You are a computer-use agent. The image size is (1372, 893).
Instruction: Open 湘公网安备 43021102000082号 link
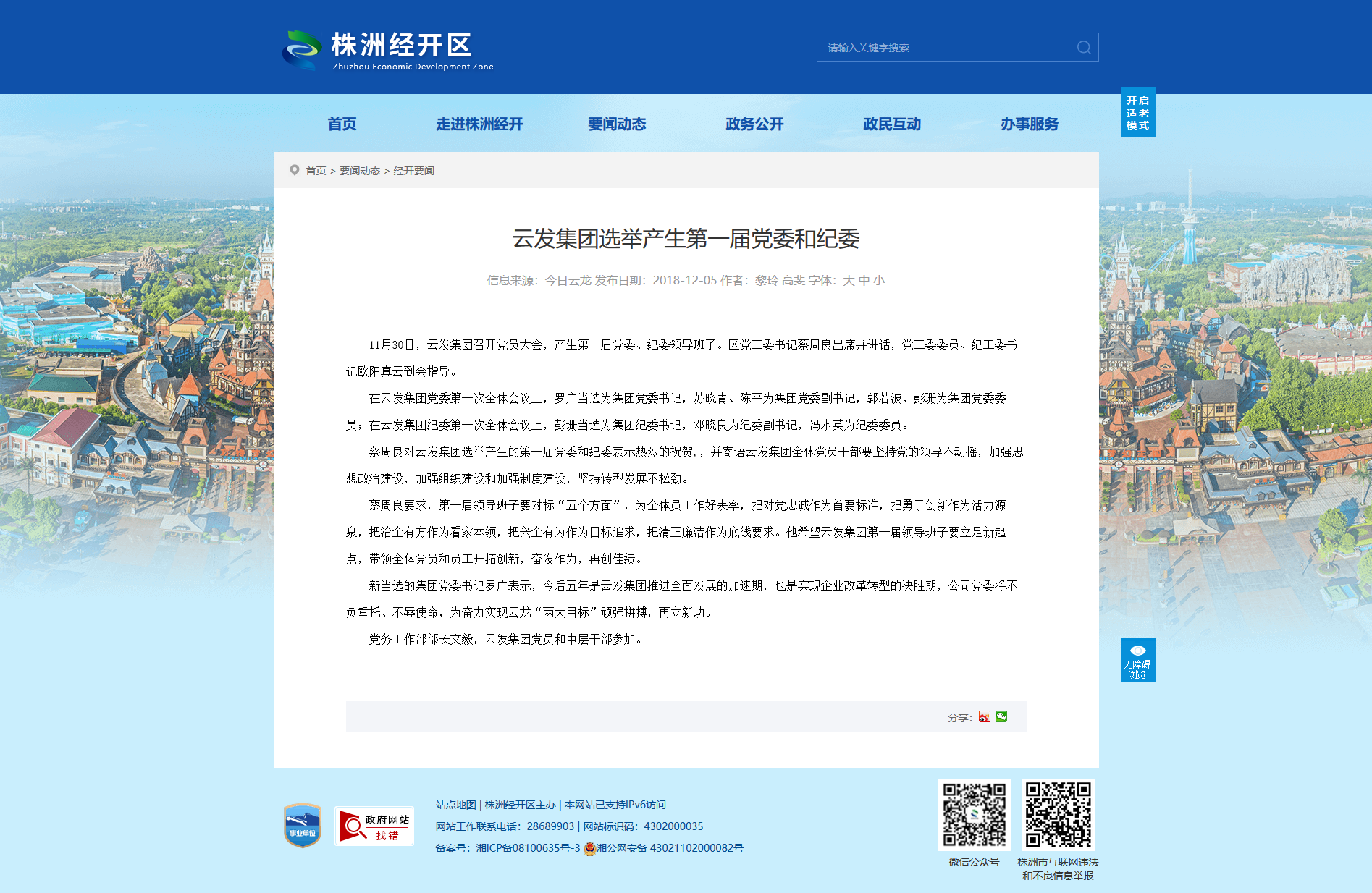[670, 848]
